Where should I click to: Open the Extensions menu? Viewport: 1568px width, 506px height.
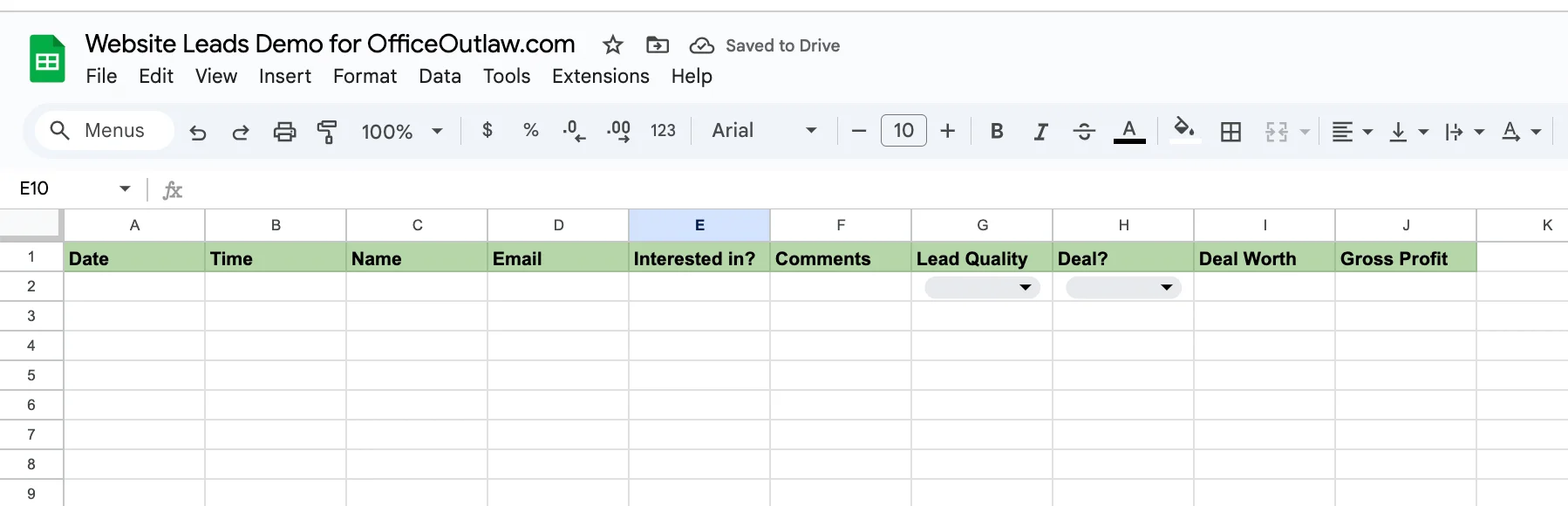pos(601,77)
